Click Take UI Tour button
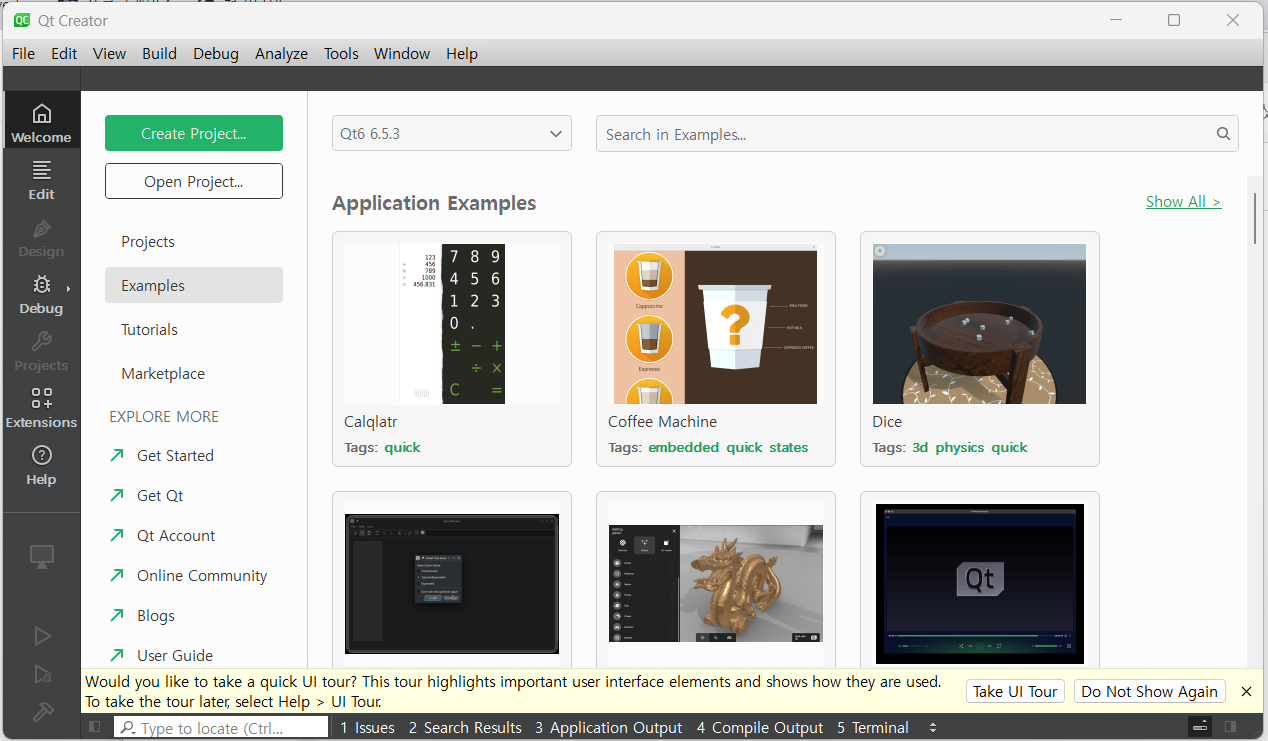The image size is (1268, 741). (1015, 691)
